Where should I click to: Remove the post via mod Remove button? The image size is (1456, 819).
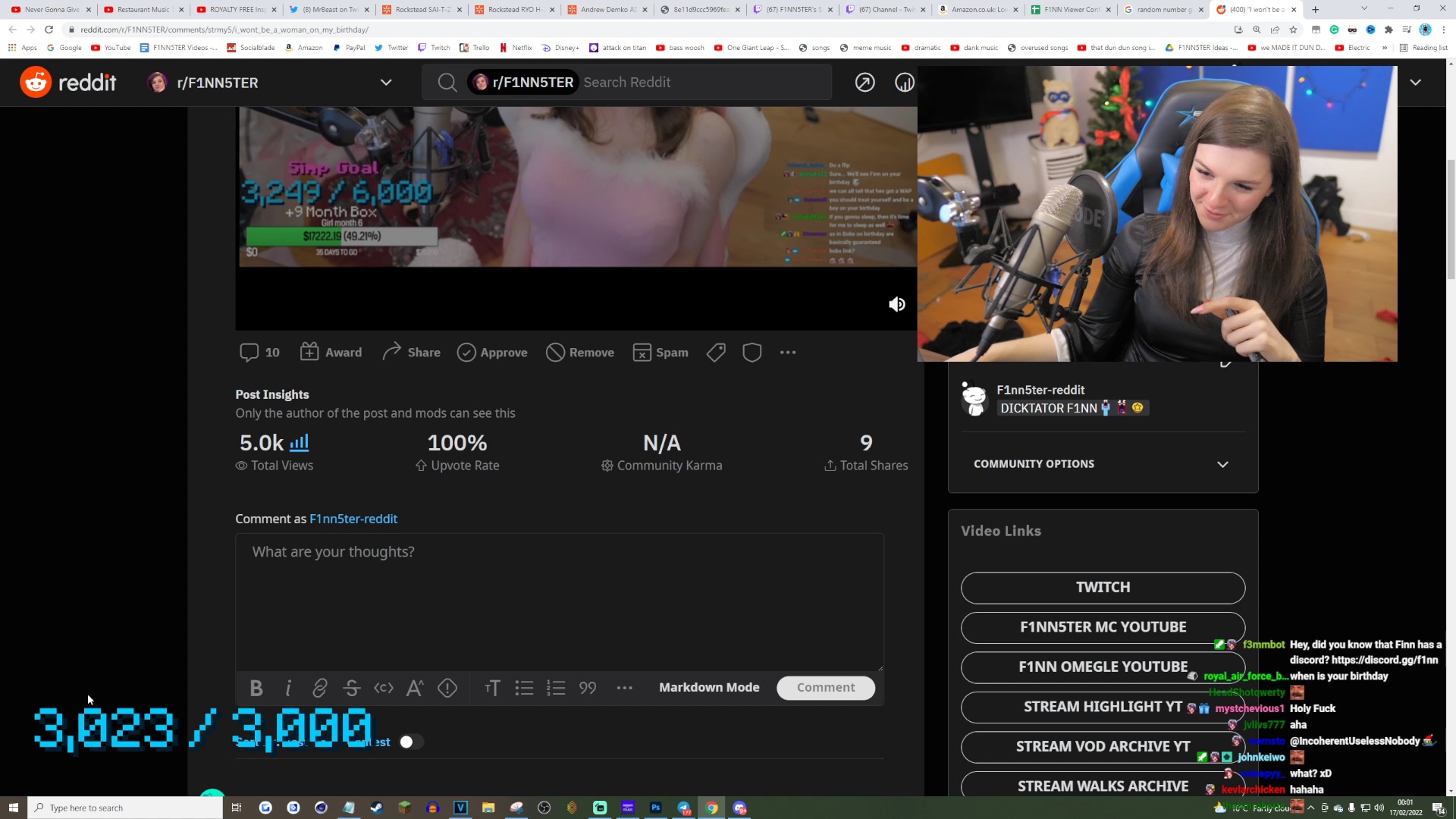pyautogui.click(x=580, y=353)
